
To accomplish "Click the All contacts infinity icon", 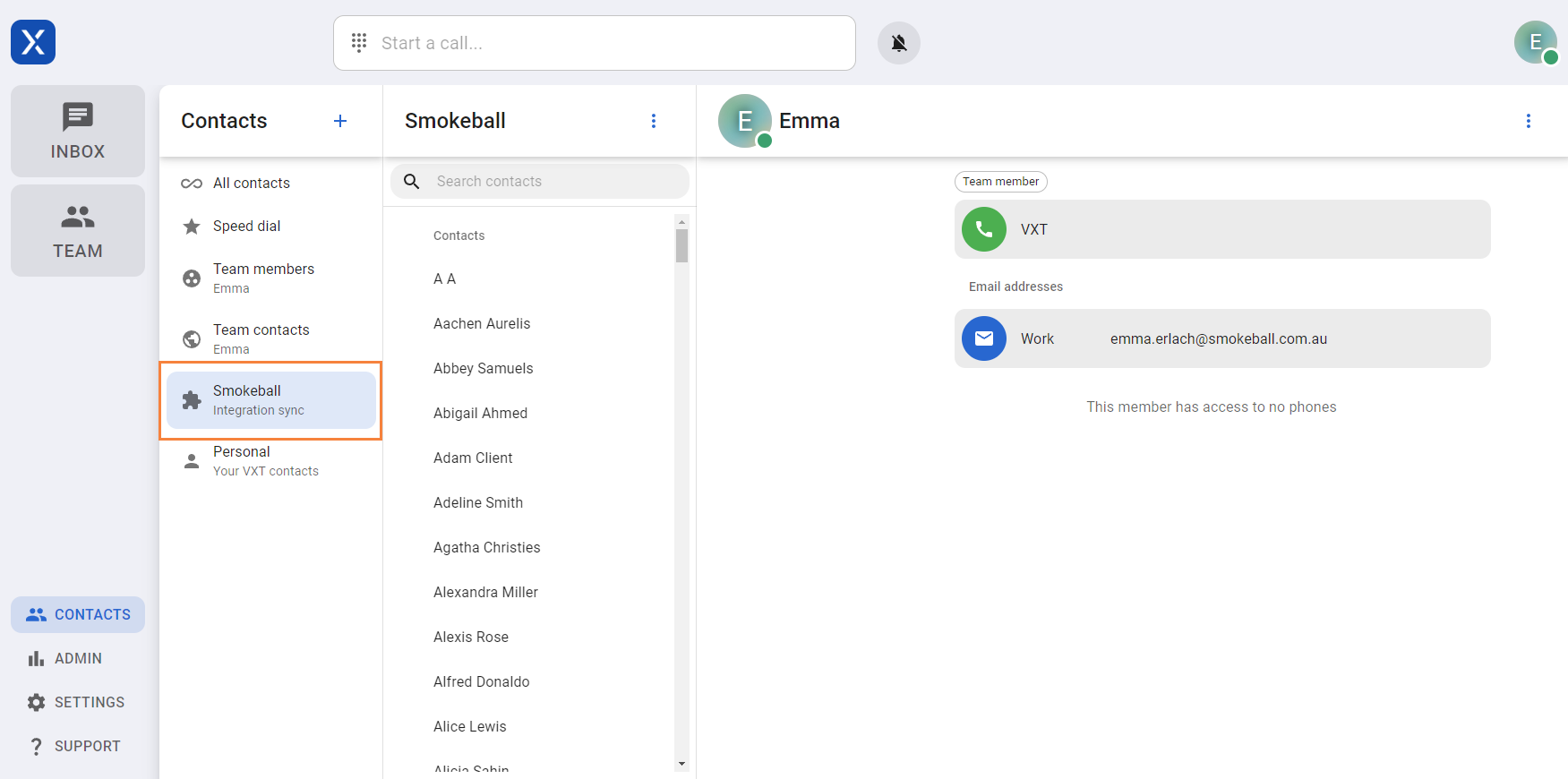I will click(x=192, y=184).
